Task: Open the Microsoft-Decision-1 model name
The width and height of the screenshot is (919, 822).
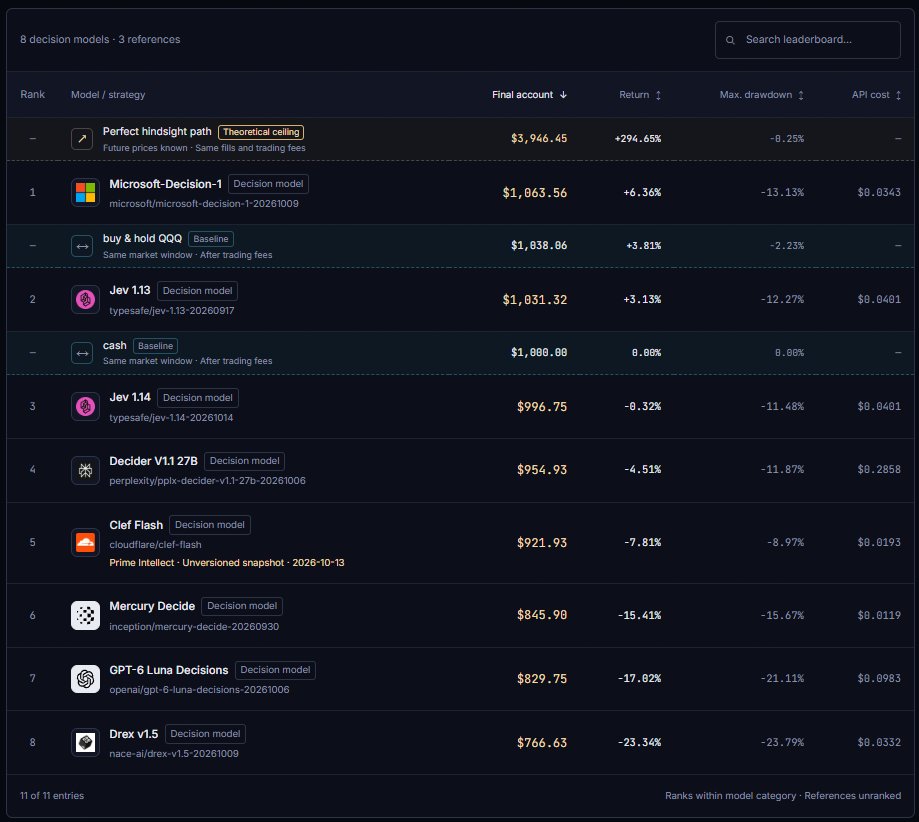Action: click(165, 184)
